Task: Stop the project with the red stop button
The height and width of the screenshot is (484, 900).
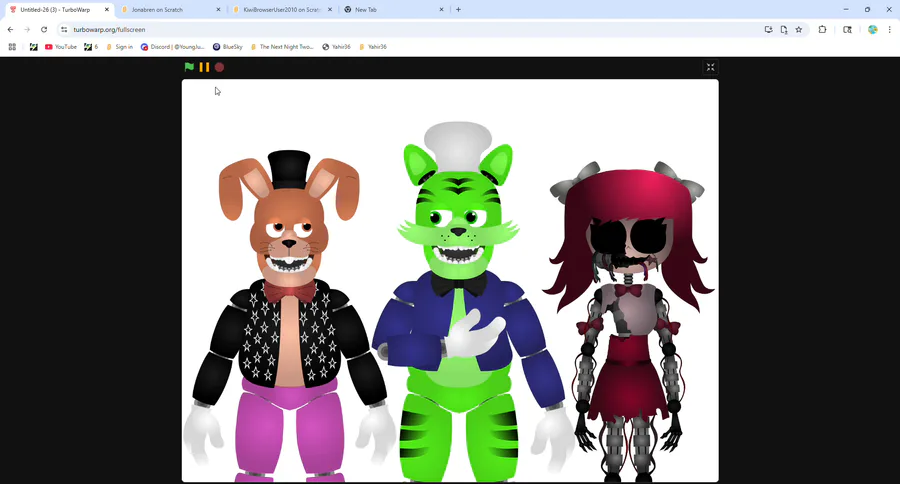Action: tap(219, 67)
